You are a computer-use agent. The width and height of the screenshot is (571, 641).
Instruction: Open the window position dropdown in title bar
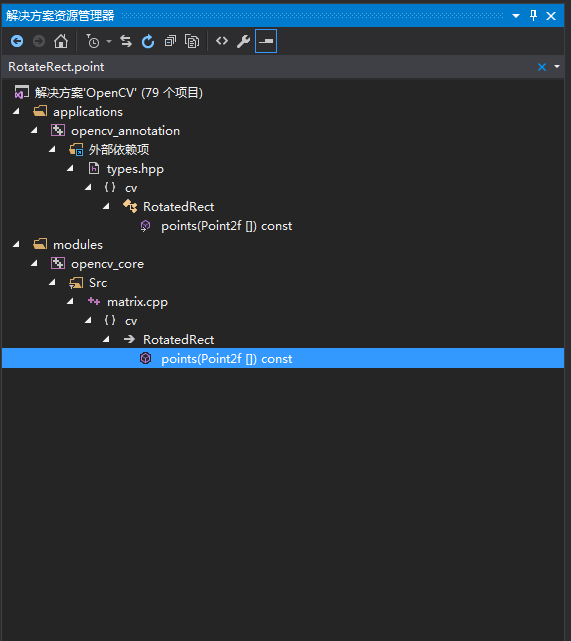pos(516,16)
